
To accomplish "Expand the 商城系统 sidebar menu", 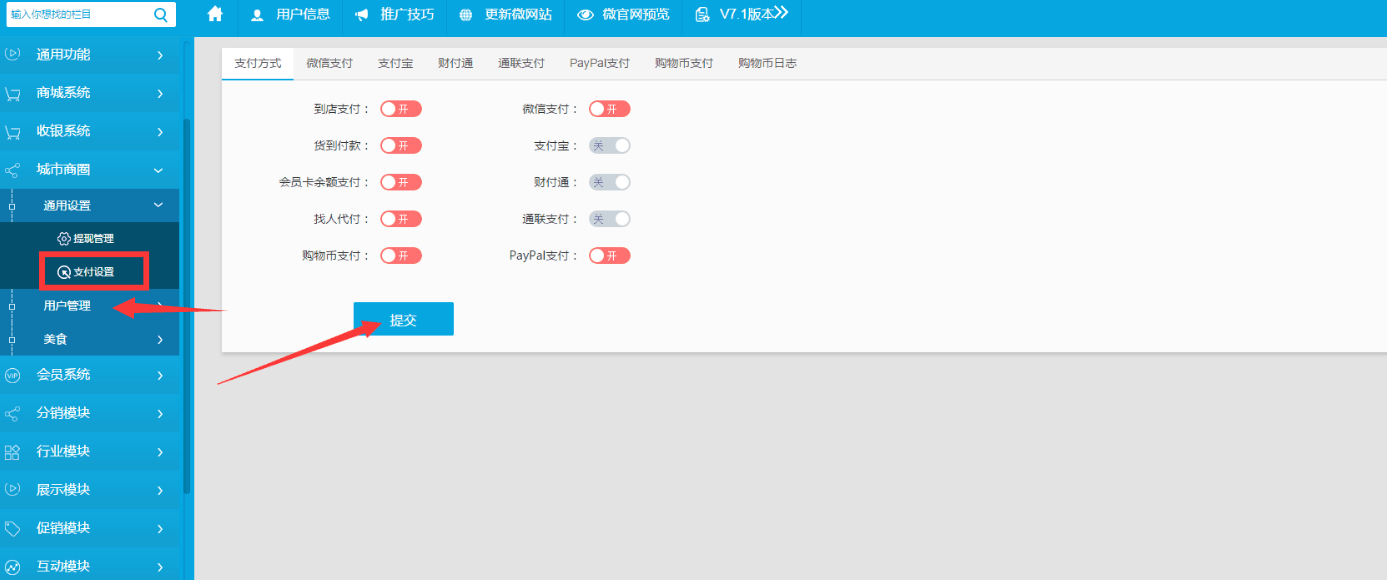I will [160, 93].
